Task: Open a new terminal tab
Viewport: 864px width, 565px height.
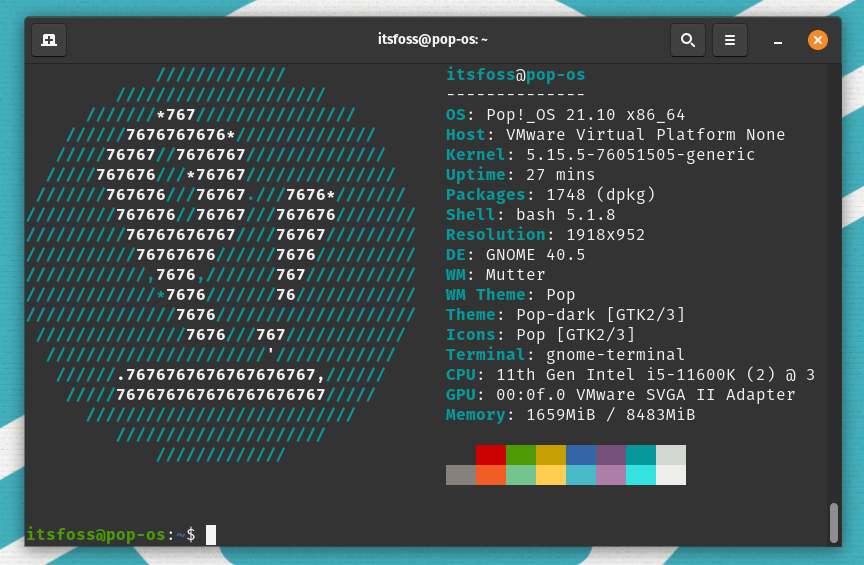Action: [49, 40]
